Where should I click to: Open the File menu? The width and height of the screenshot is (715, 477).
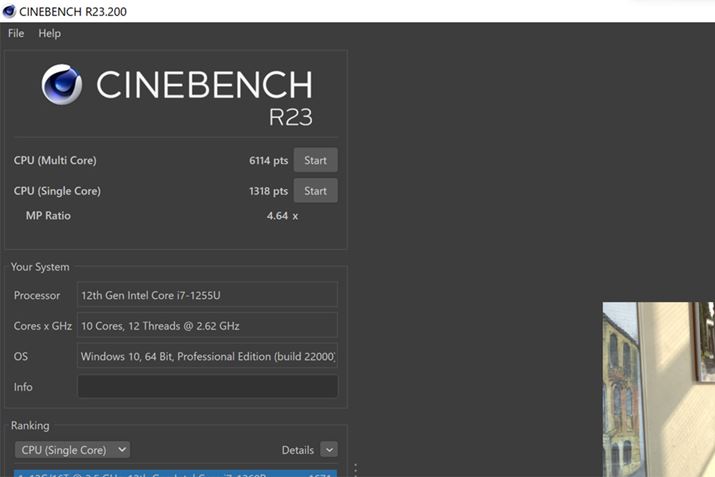tap(16, 33)
